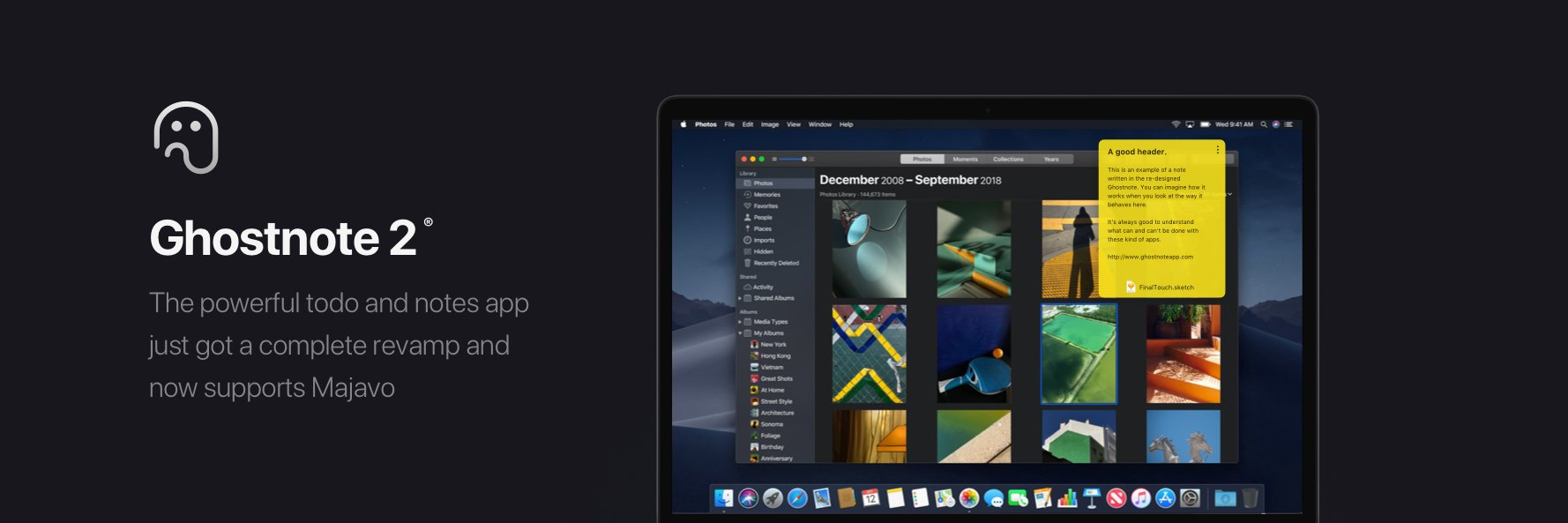Follow the http://www.ghostnoteapp.com link in the note
Screen dimensions: 1568x523
pos(1150,257)
